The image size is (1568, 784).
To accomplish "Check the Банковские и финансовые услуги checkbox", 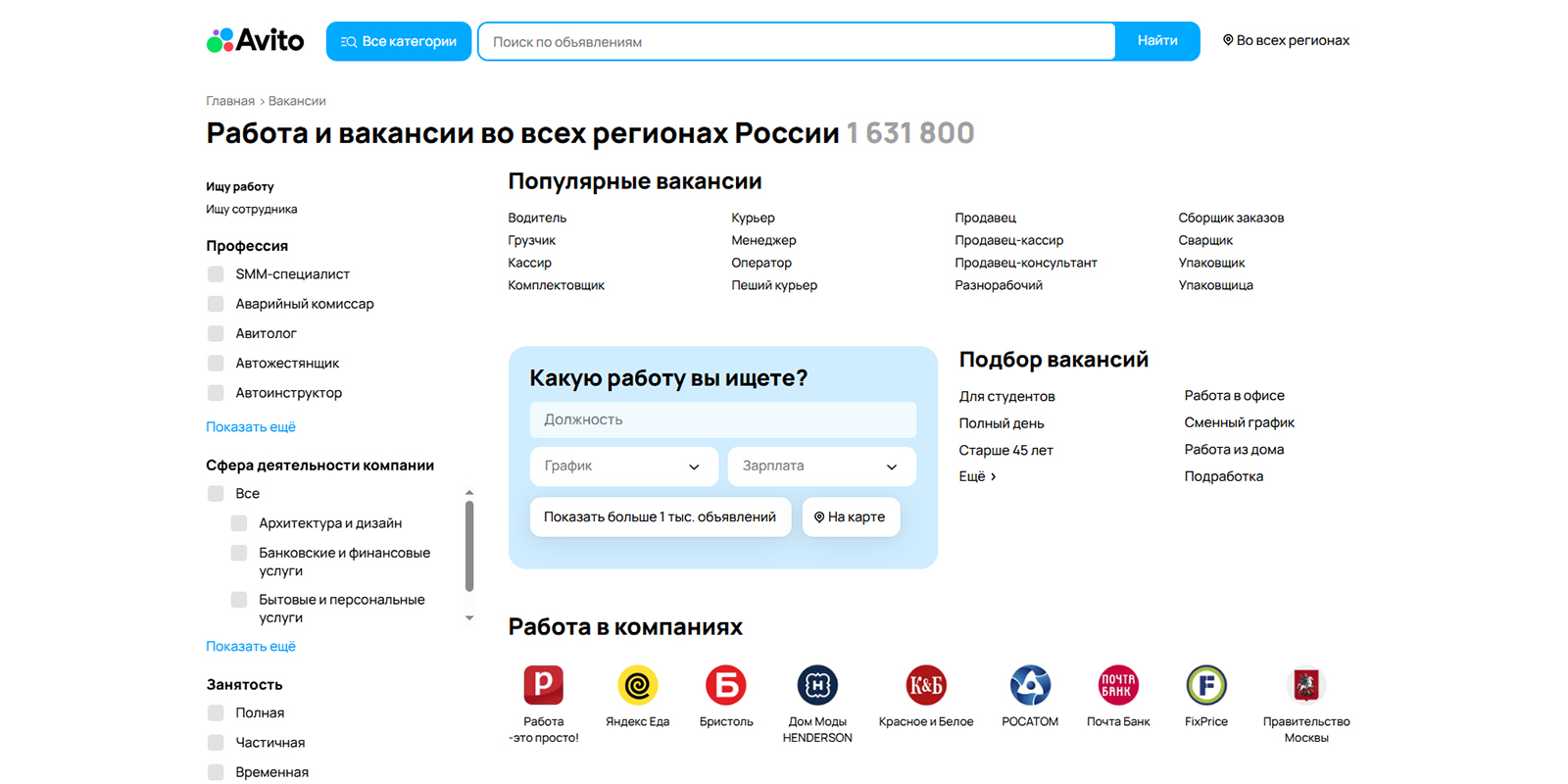I will (239, 553).
